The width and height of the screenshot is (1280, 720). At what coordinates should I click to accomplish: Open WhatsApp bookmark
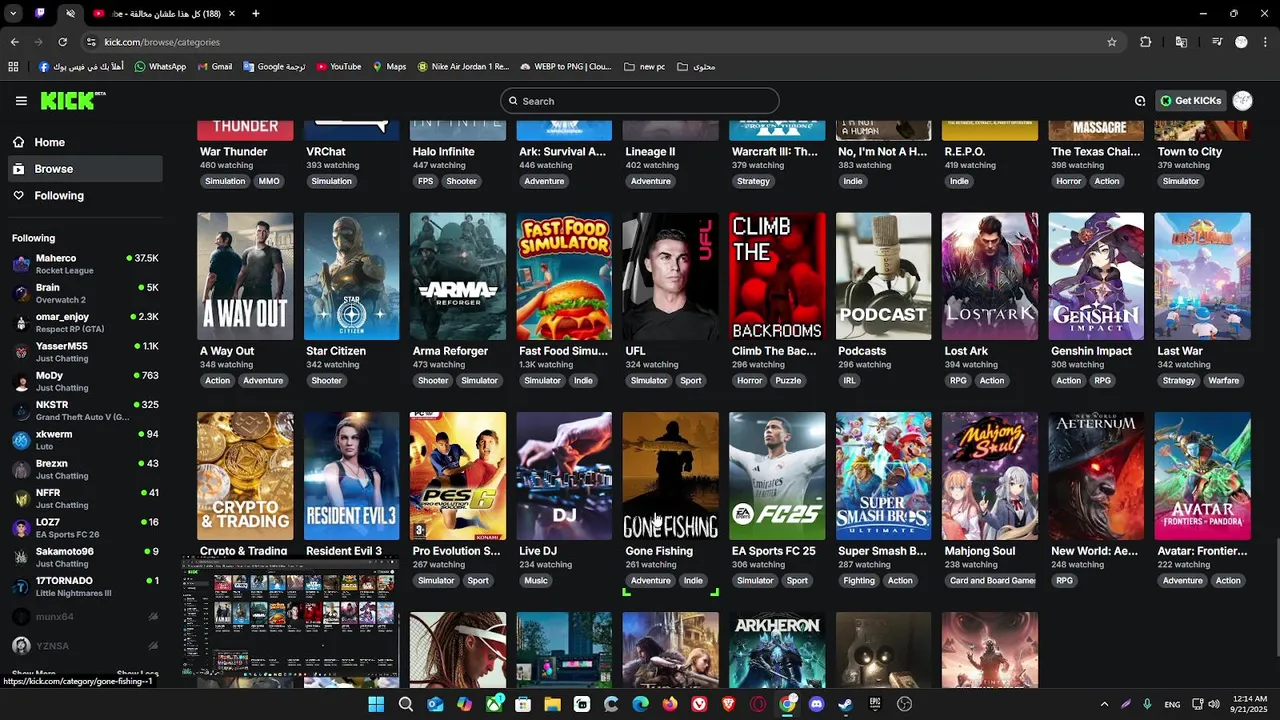(160, 67)
